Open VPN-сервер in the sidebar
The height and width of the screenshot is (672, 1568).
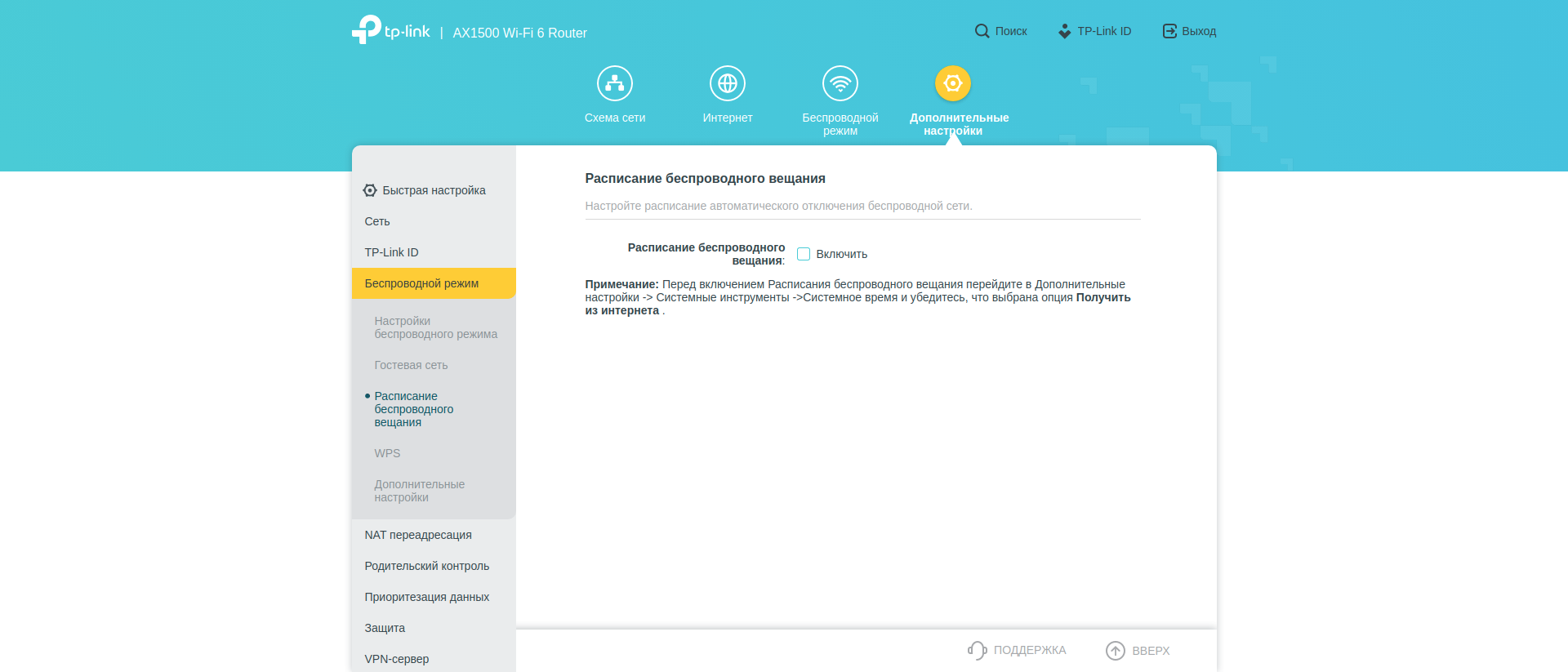396,659
